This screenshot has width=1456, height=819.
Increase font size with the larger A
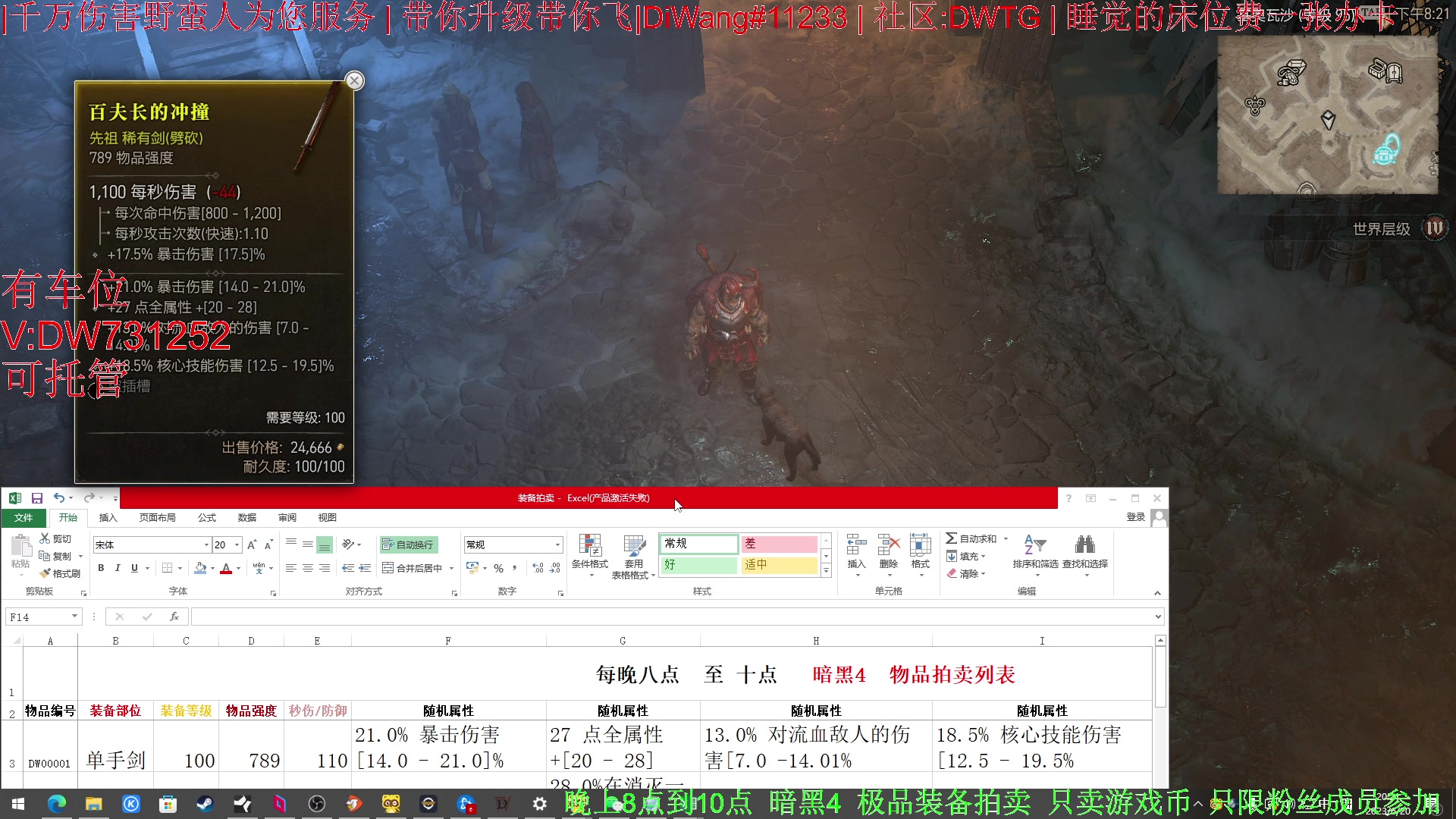click(x=252, y=545)
